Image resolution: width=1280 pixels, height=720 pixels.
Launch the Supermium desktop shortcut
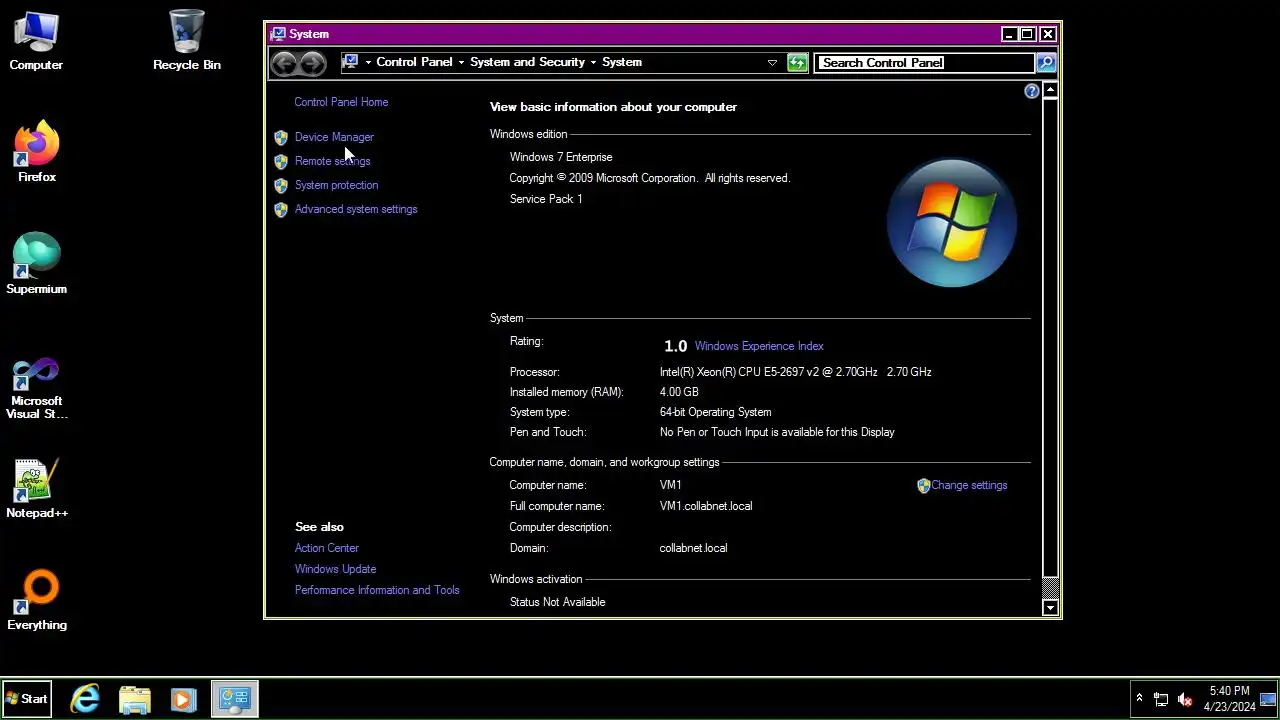point(37,265)
